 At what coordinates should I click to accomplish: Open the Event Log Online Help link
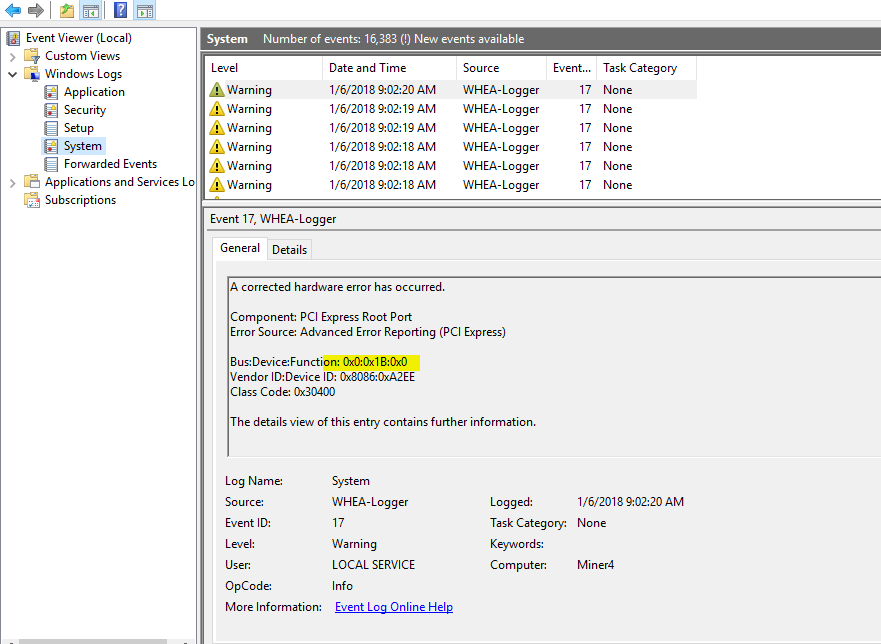393,607
